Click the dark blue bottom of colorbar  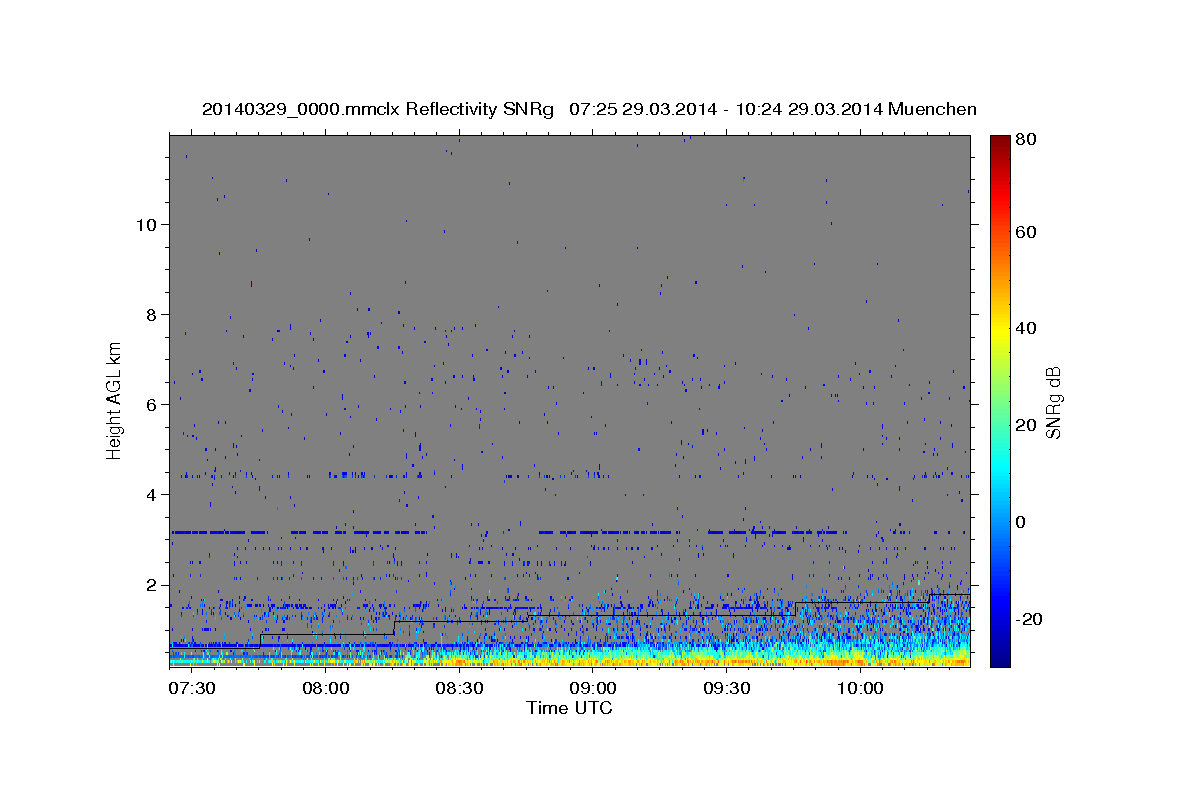point(999,660)
